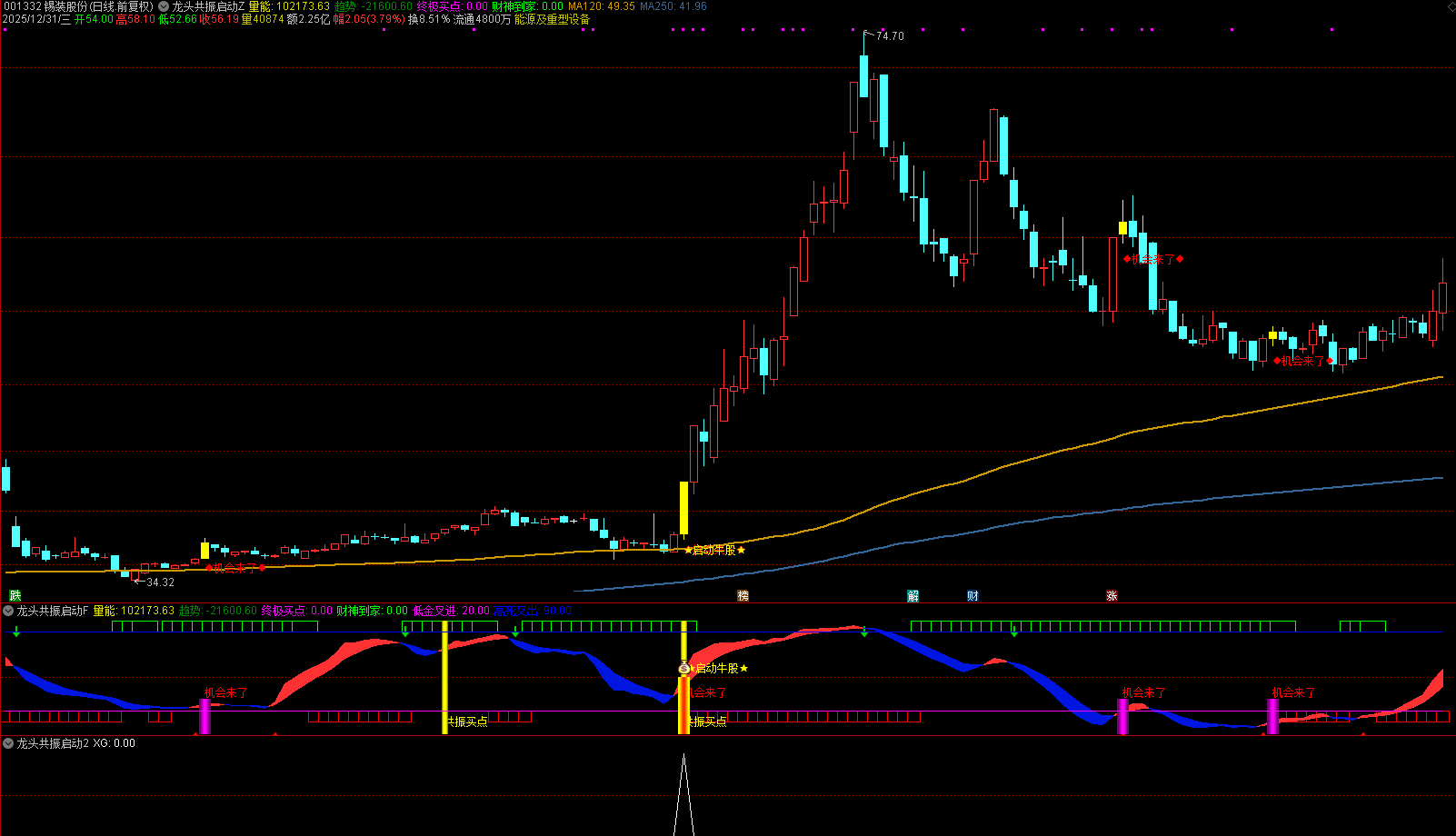
Task: Click the 低金叉进 value in indicator header
Action: coord(451,611)
